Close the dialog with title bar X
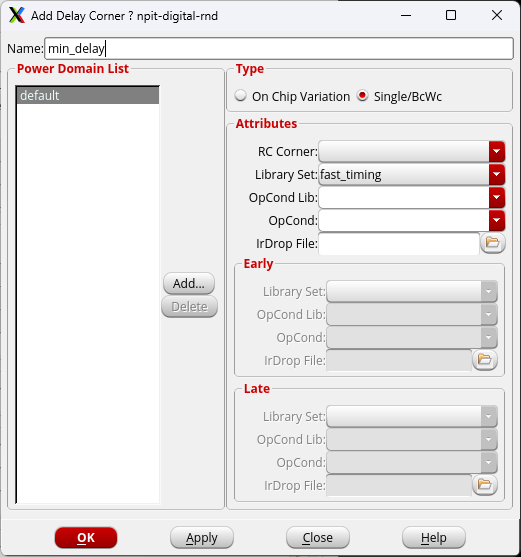 (496, 15)
